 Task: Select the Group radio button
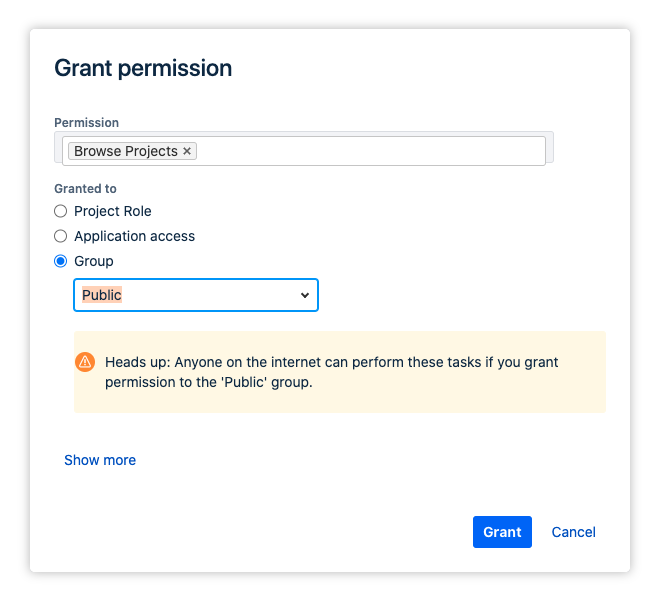click(61, 261)
